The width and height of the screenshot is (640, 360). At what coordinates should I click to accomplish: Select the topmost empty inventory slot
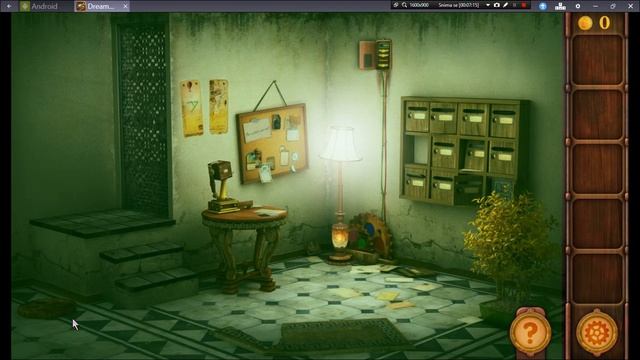click(597, 60)
